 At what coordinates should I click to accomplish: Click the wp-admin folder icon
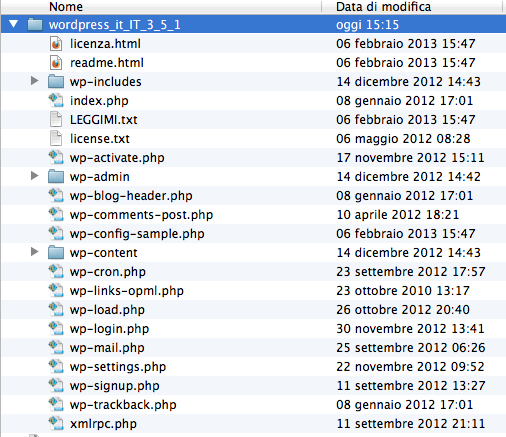(x=56, y=176)
